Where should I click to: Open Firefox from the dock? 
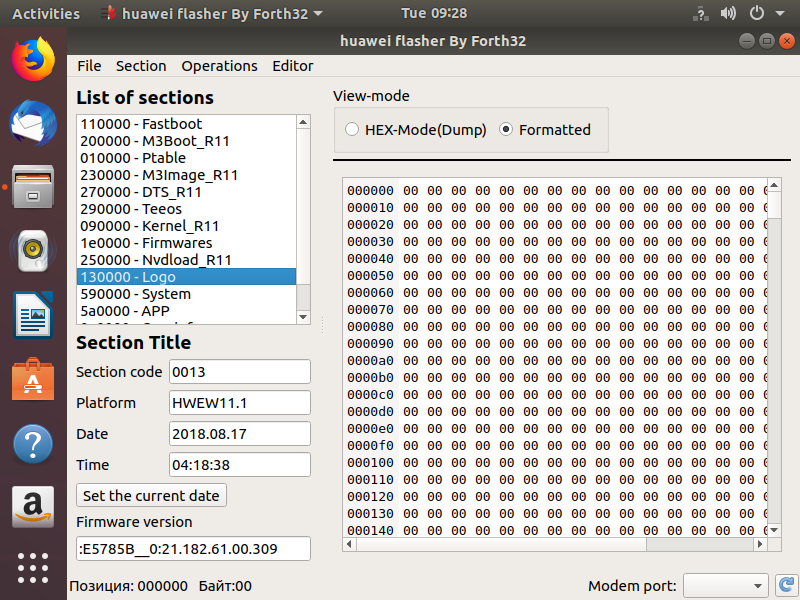point(33,59)
